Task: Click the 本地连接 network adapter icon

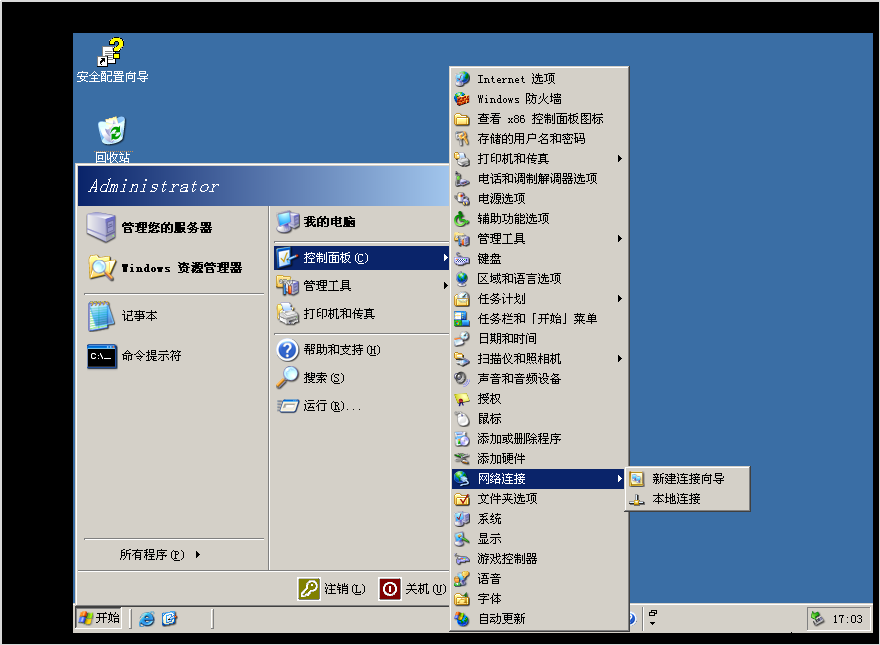Action: coord(636,499)
